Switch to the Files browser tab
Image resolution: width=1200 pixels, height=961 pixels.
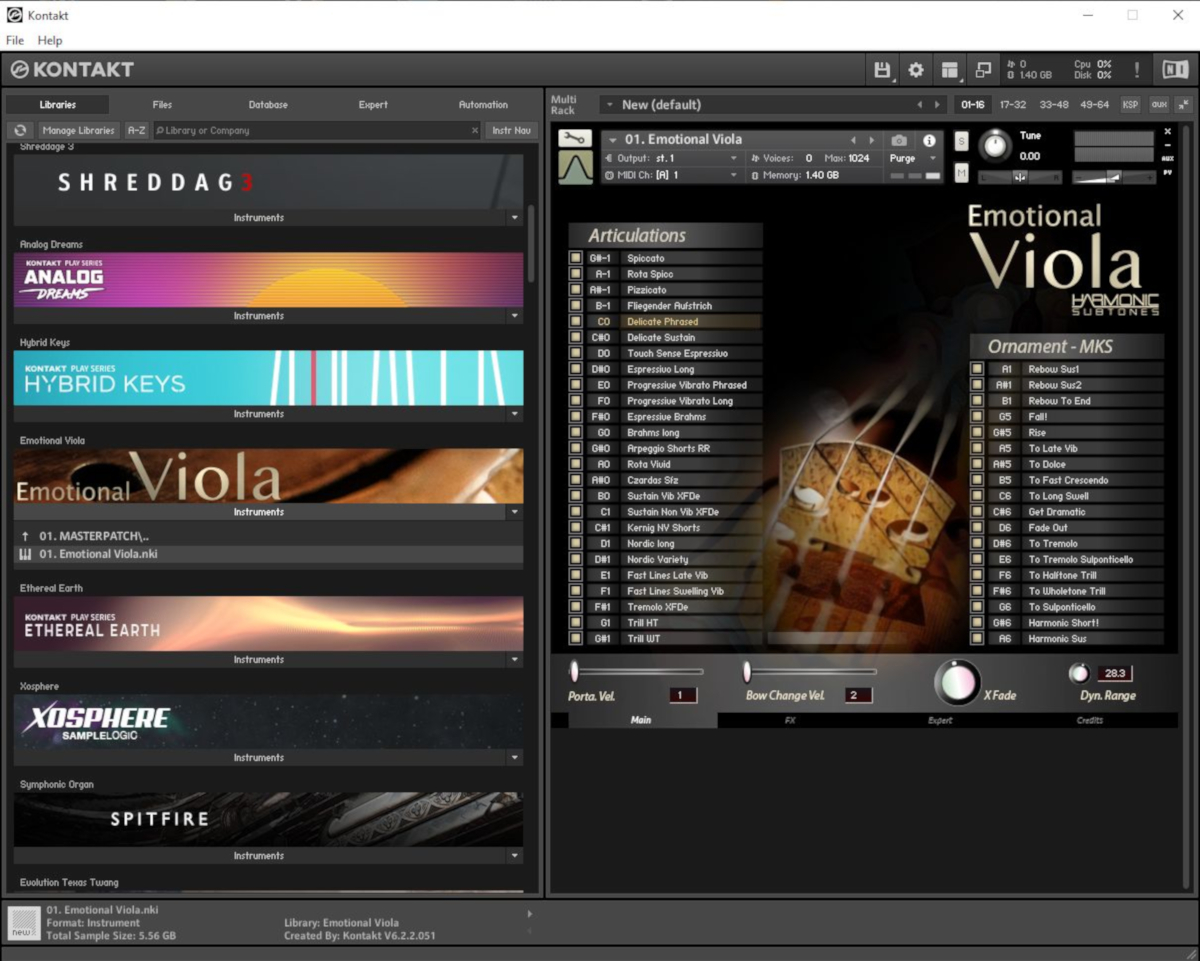point(162,105)
